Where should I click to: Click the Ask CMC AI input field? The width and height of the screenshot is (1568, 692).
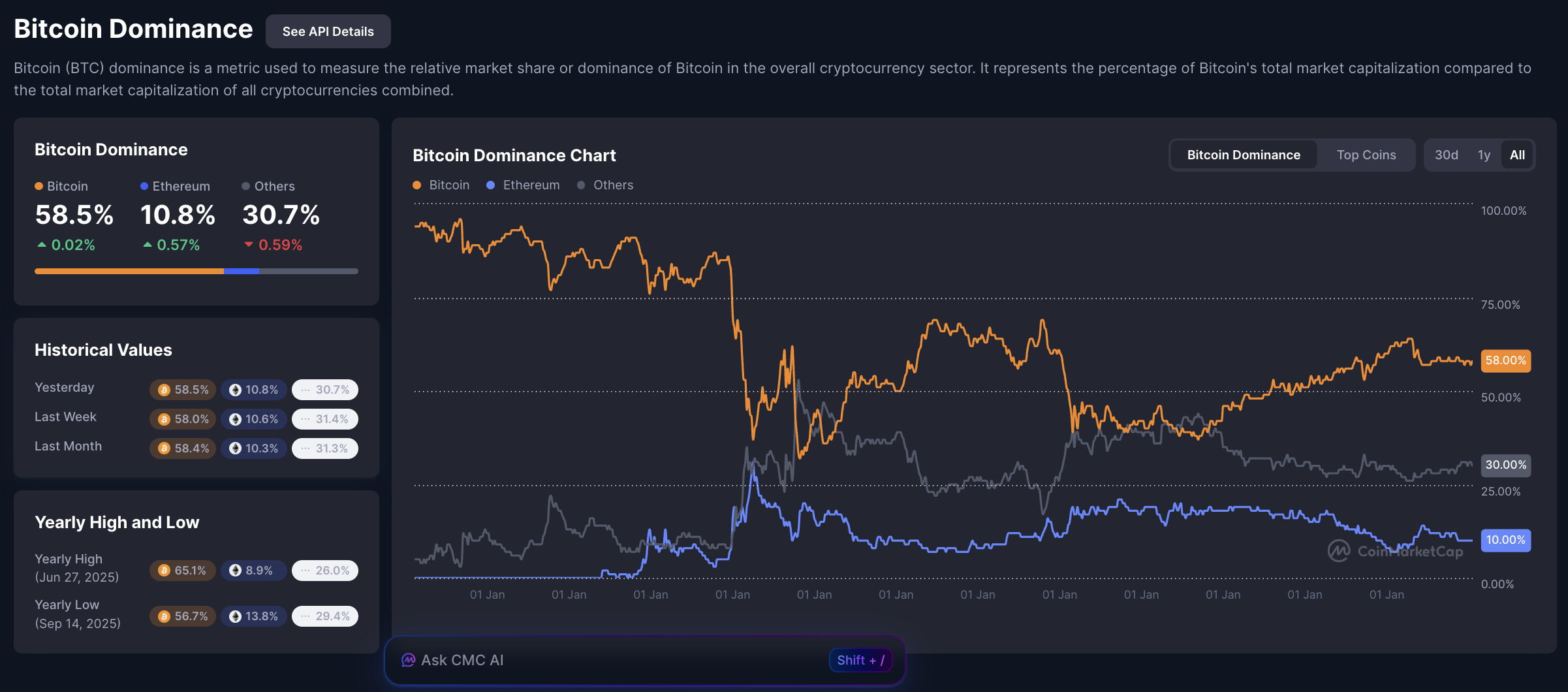pos(588,660)
